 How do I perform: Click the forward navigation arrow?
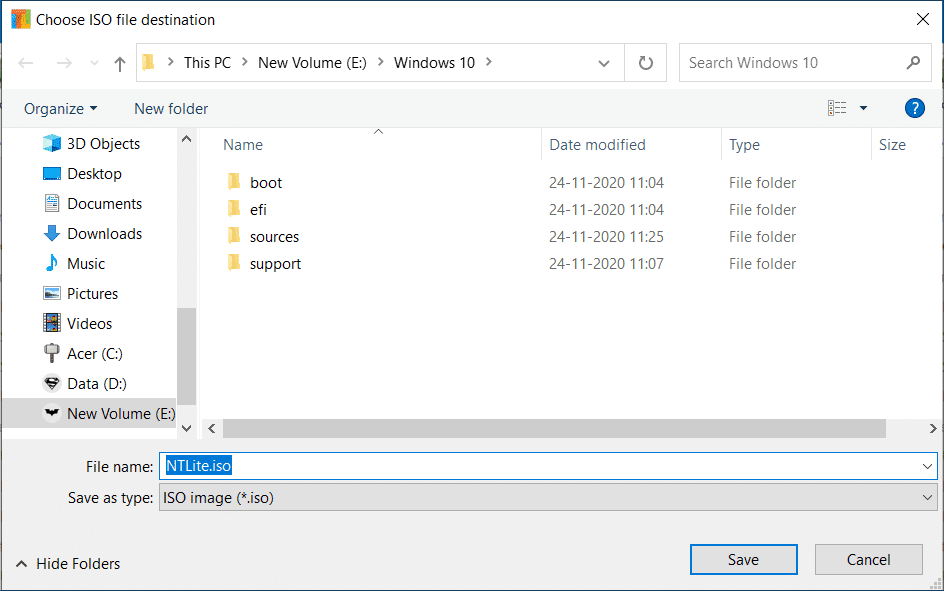point(64,63)
